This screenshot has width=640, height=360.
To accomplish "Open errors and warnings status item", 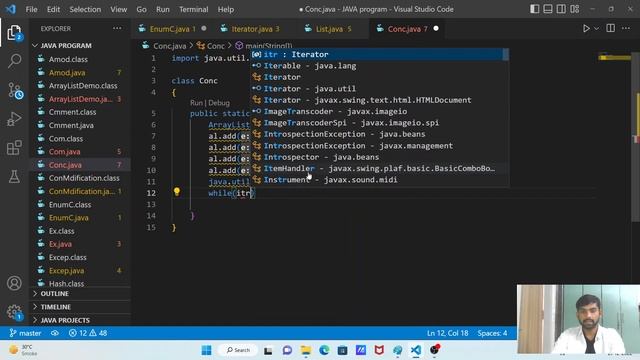I will (x=88, y=333).
